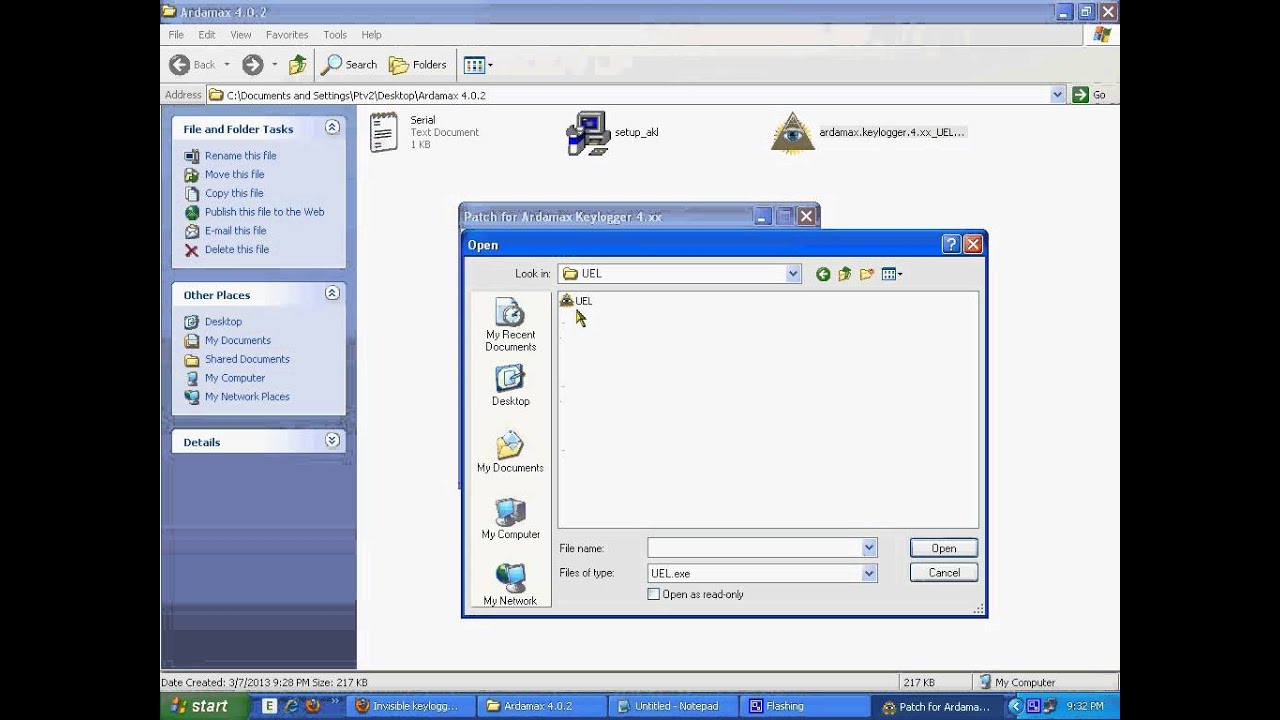1280x720 pixels.
Task: Open My Recent Documents place
Action: click(510, 325)
